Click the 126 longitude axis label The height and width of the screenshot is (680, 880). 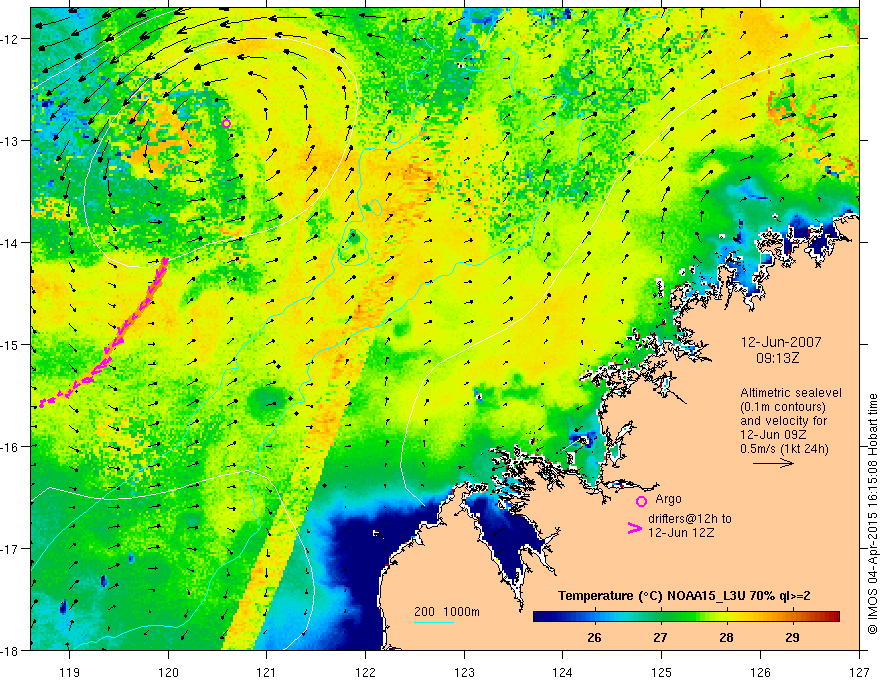[x=760, y=672]
